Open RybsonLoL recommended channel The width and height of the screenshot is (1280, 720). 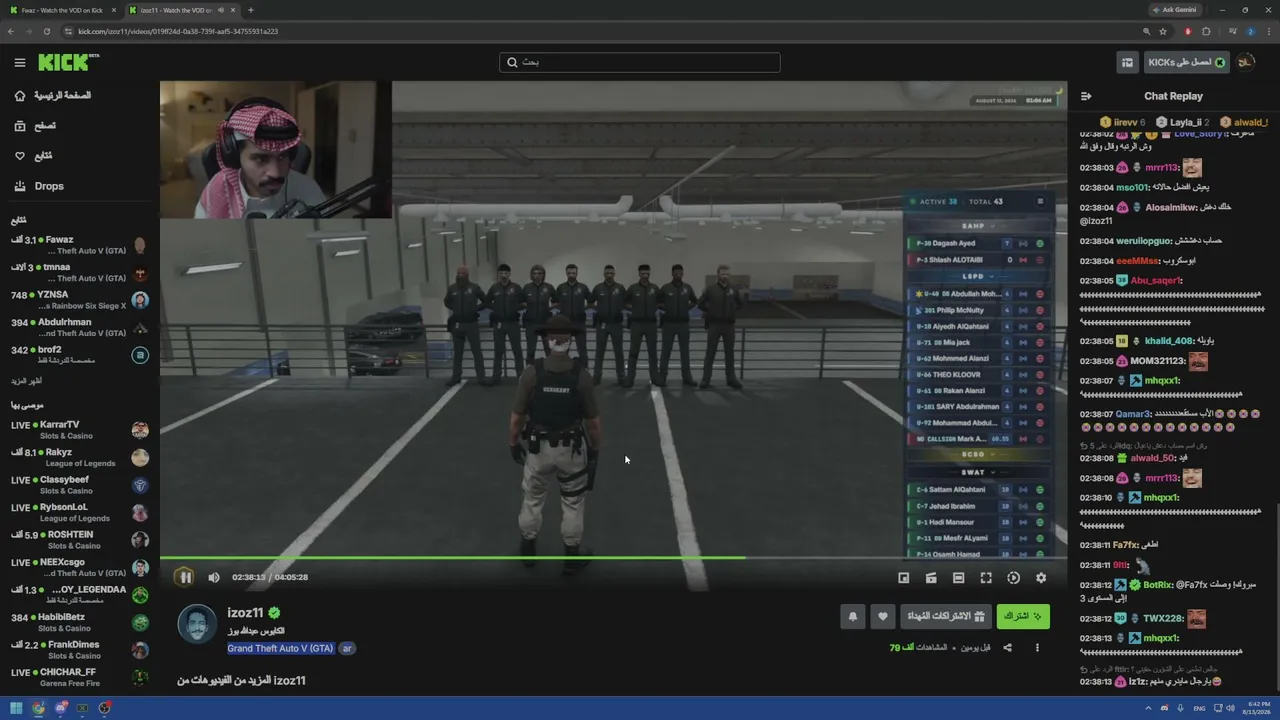(80, 512)
